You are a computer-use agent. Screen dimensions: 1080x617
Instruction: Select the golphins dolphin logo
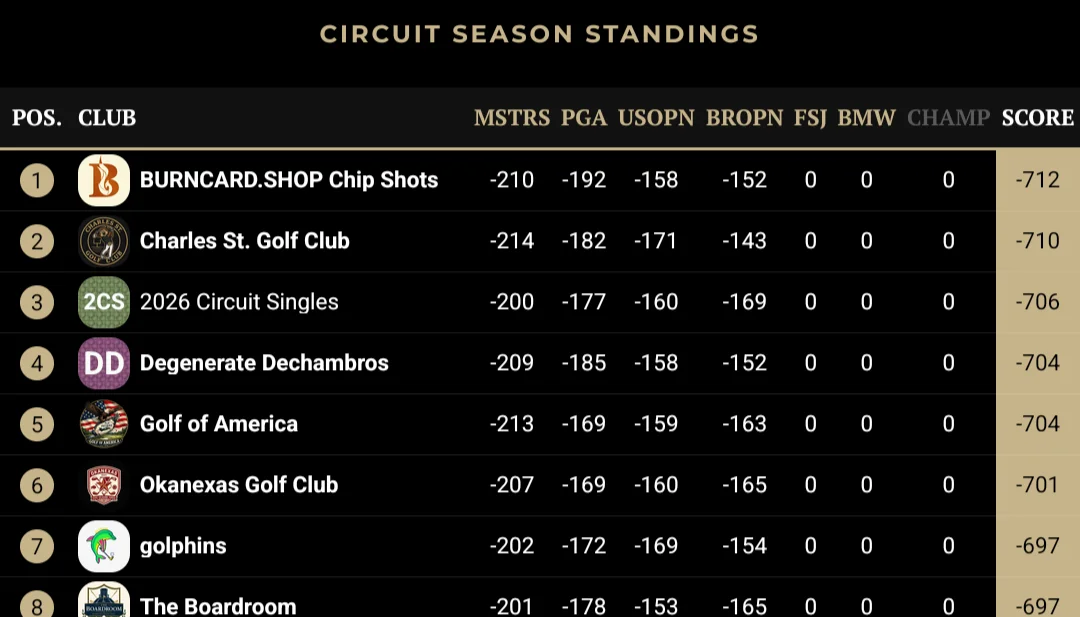[104, 546]
